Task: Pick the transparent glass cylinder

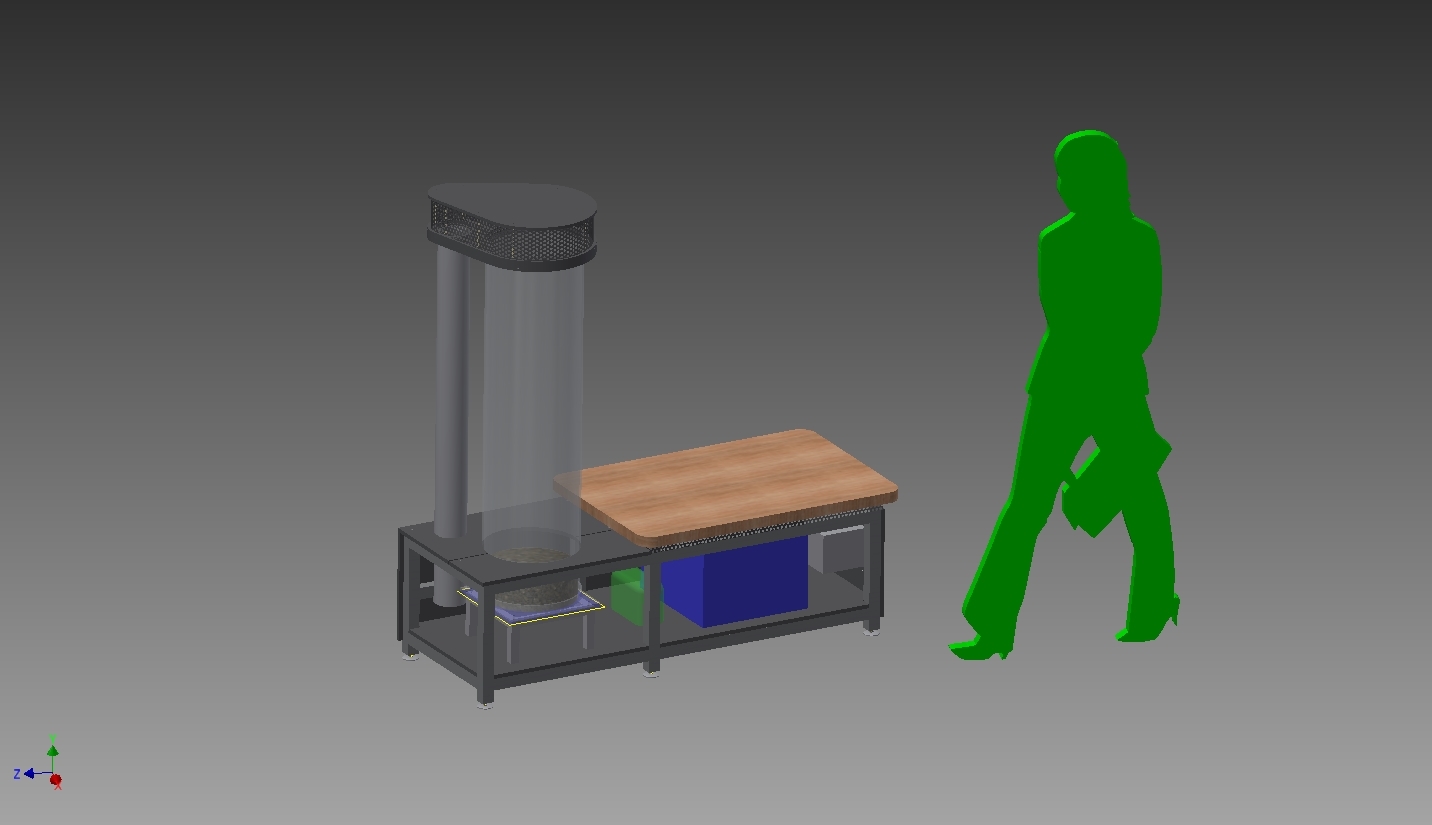Action: [x=532, y=400]
